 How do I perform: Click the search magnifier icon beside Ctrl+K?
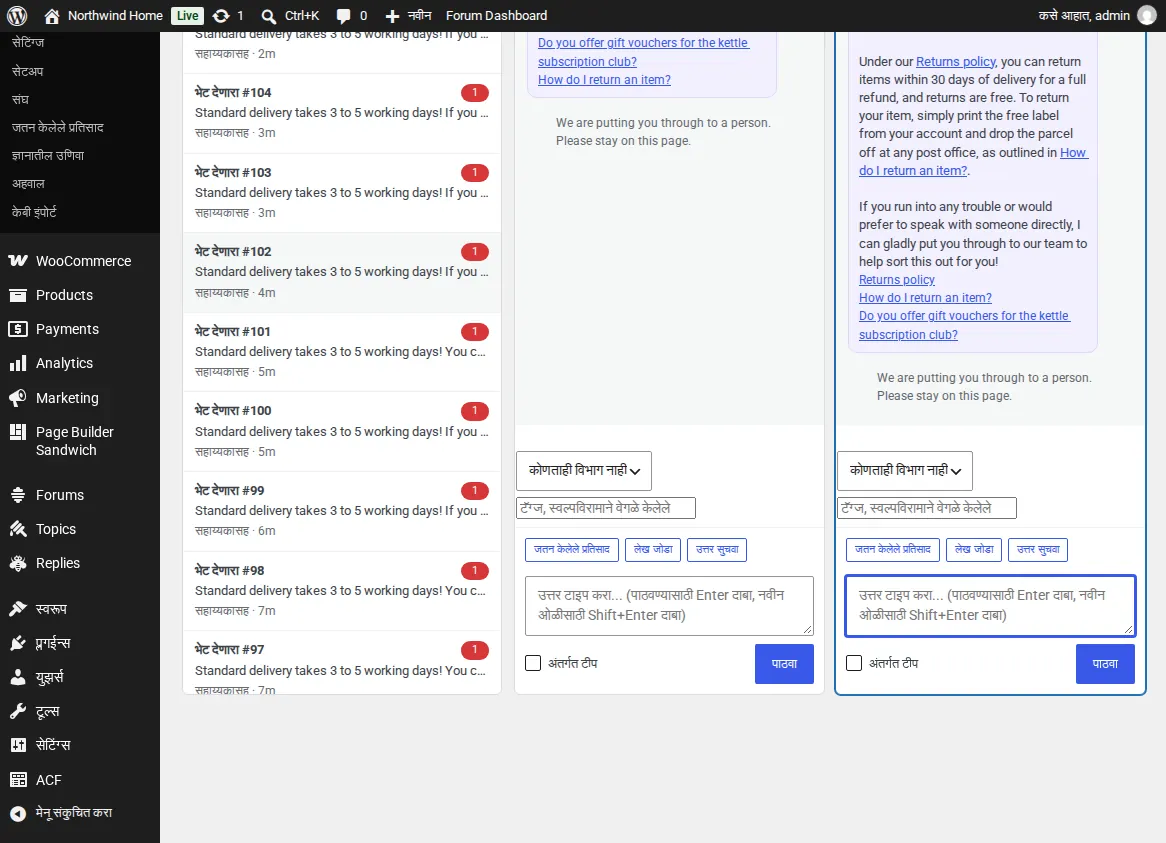[268, 16]
